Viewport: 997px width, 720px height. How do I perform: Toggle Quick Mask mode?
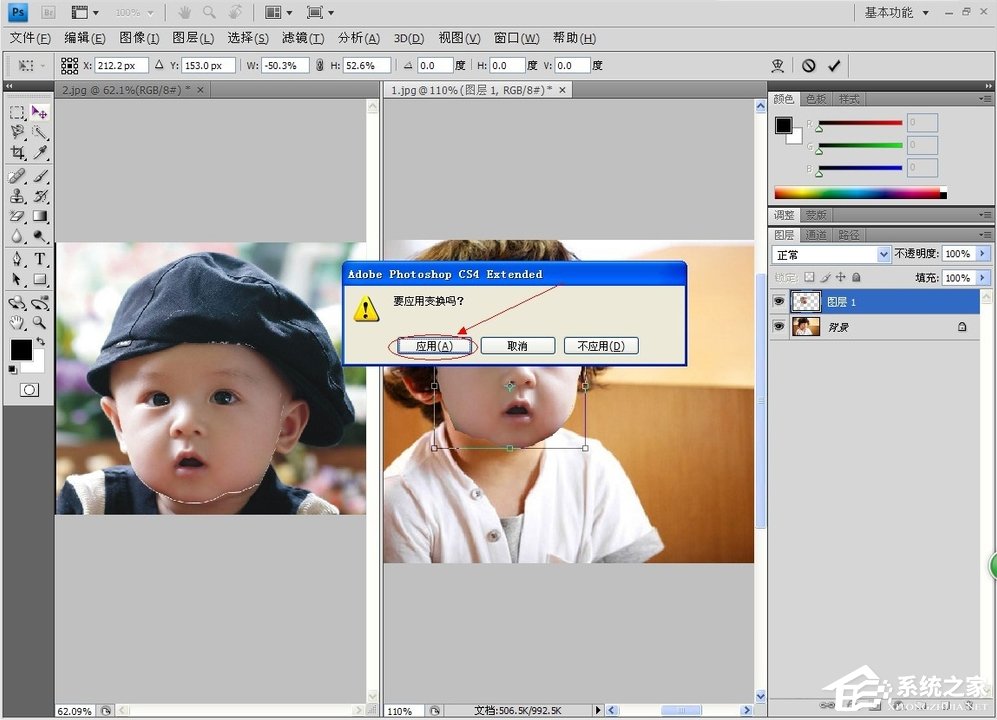[29, 390]
